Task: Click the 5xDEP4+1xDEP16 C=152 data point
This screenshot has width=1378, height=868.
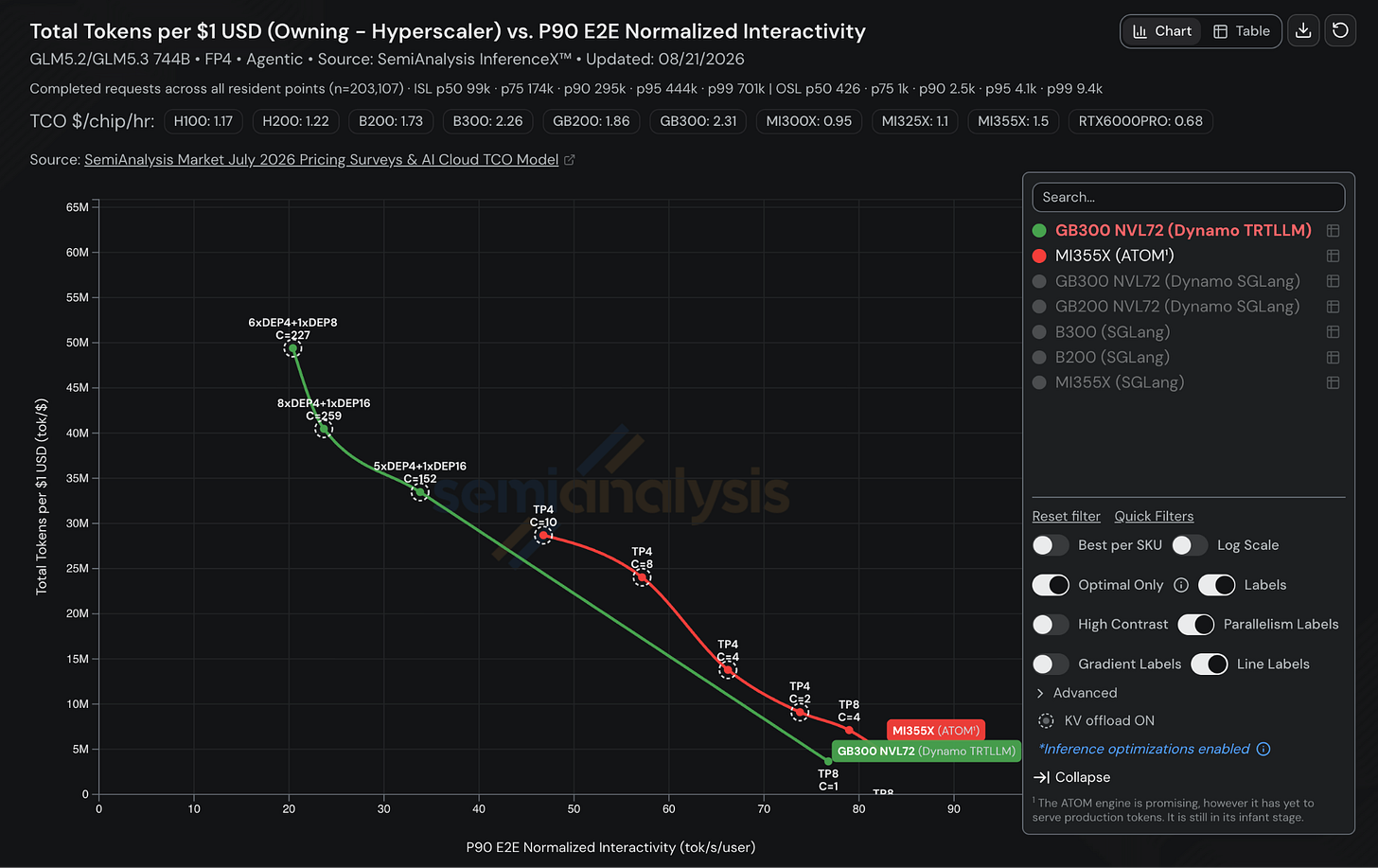Action: pyautogui.click(x=420, y=492)
